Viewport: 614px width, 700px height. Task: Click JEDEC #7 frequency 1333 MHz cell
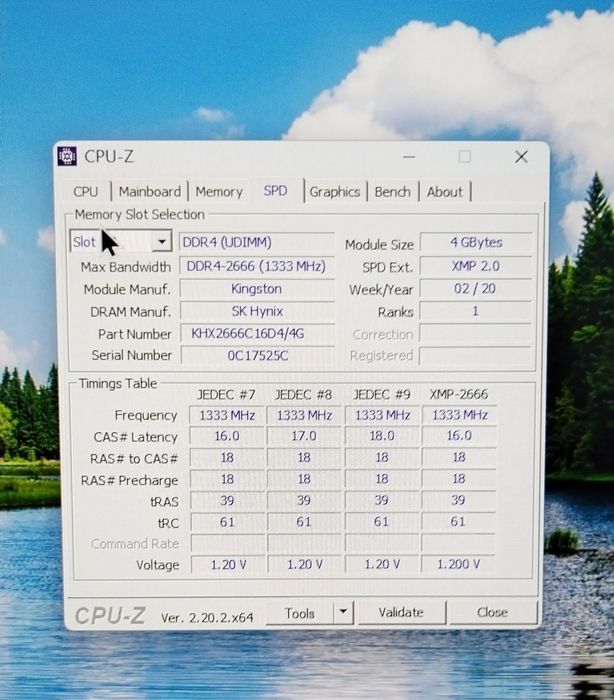[227, 415]
